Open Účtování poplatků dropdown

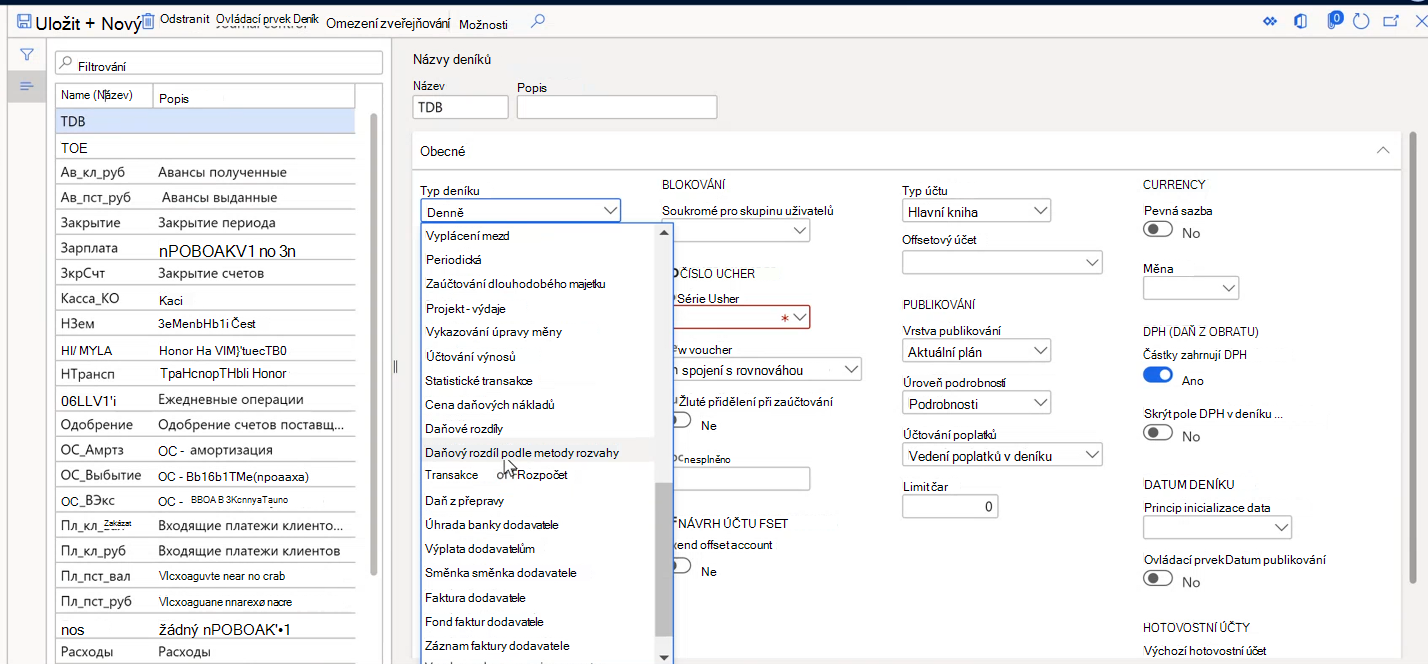click(1002, 455)
